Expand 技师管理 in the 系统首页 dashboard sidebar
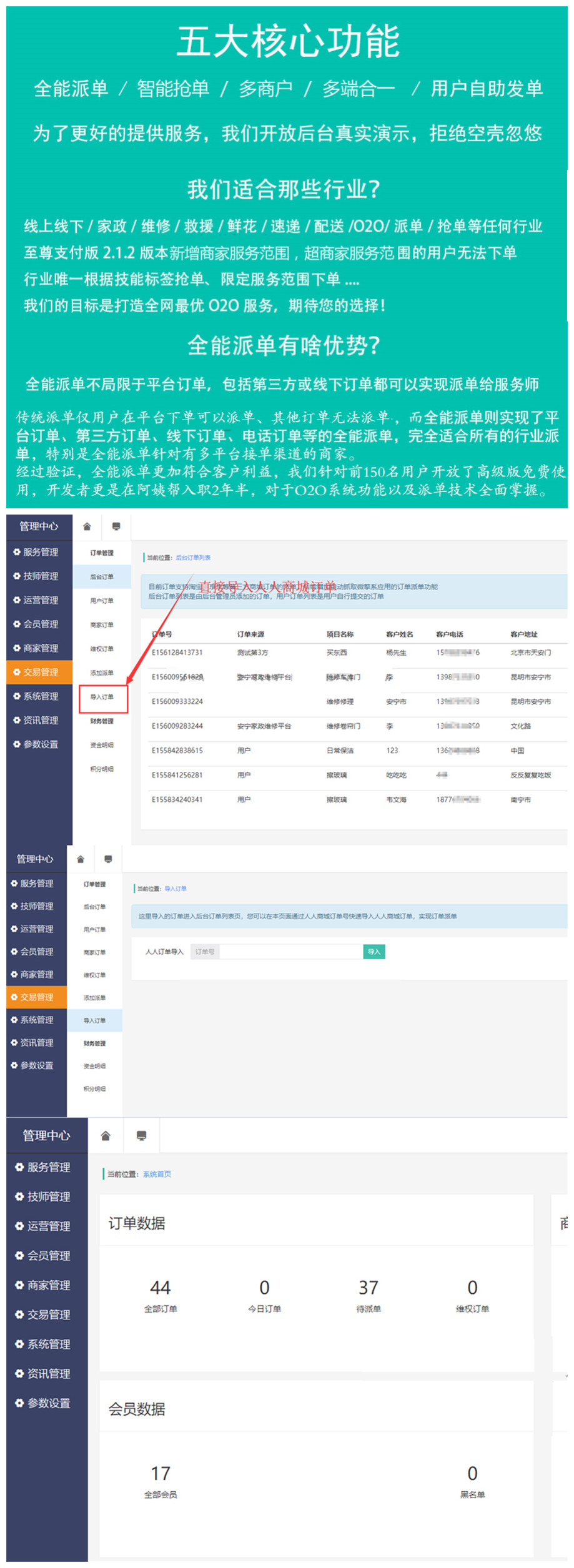This screenshot has height=1568, width=574. pos(48,1196)
